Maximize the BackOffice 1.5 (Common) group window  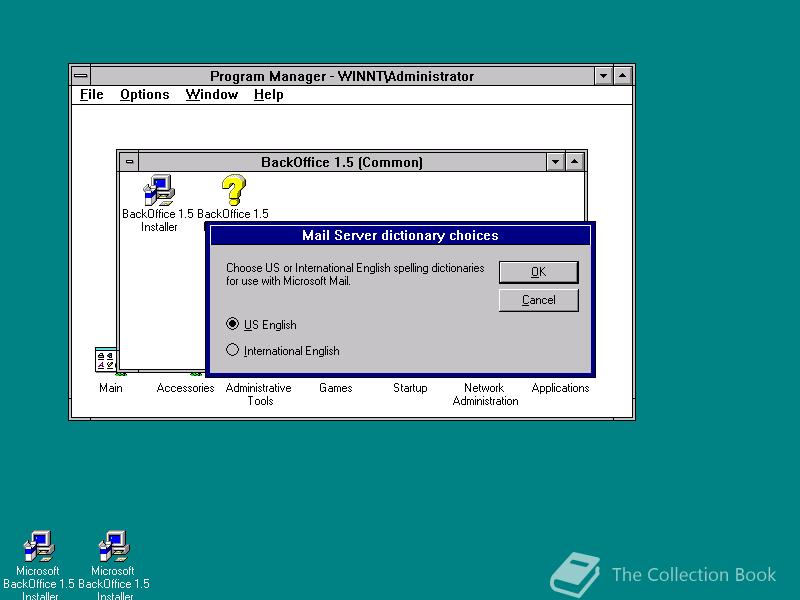574,162
